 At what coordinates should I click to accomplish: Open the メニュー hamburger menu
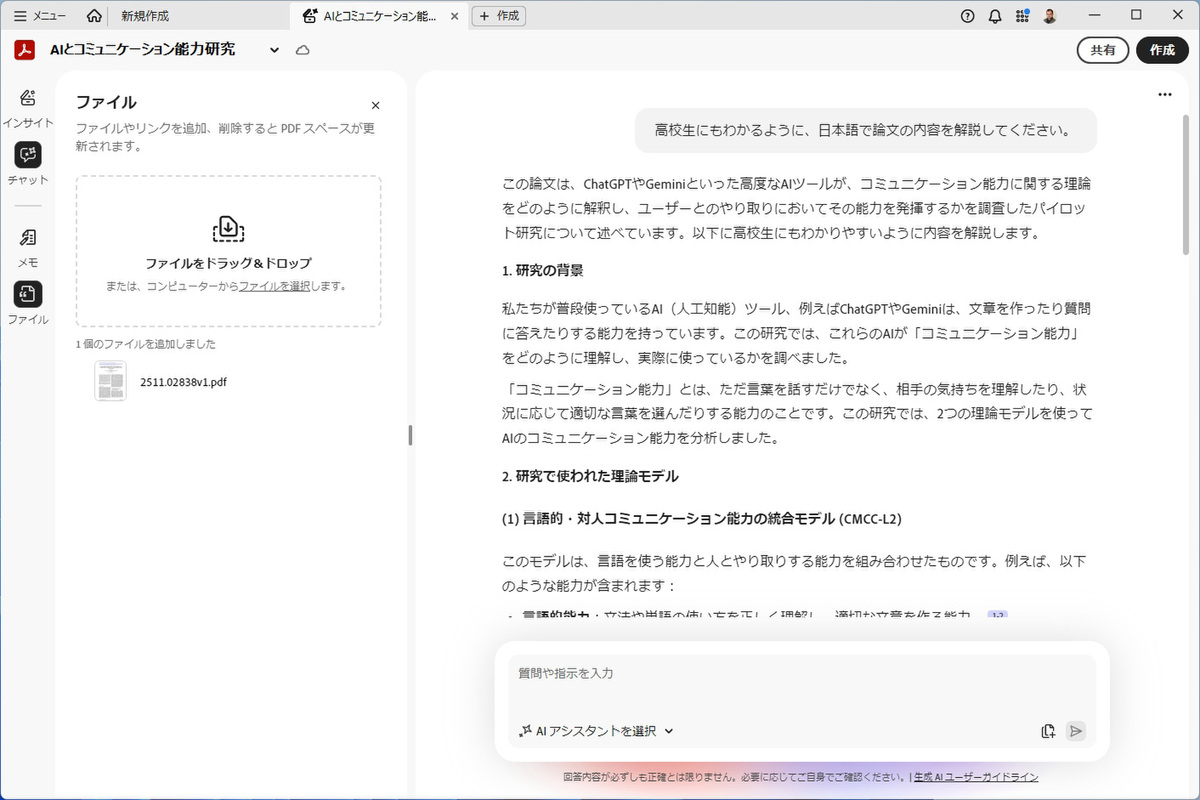40,16
